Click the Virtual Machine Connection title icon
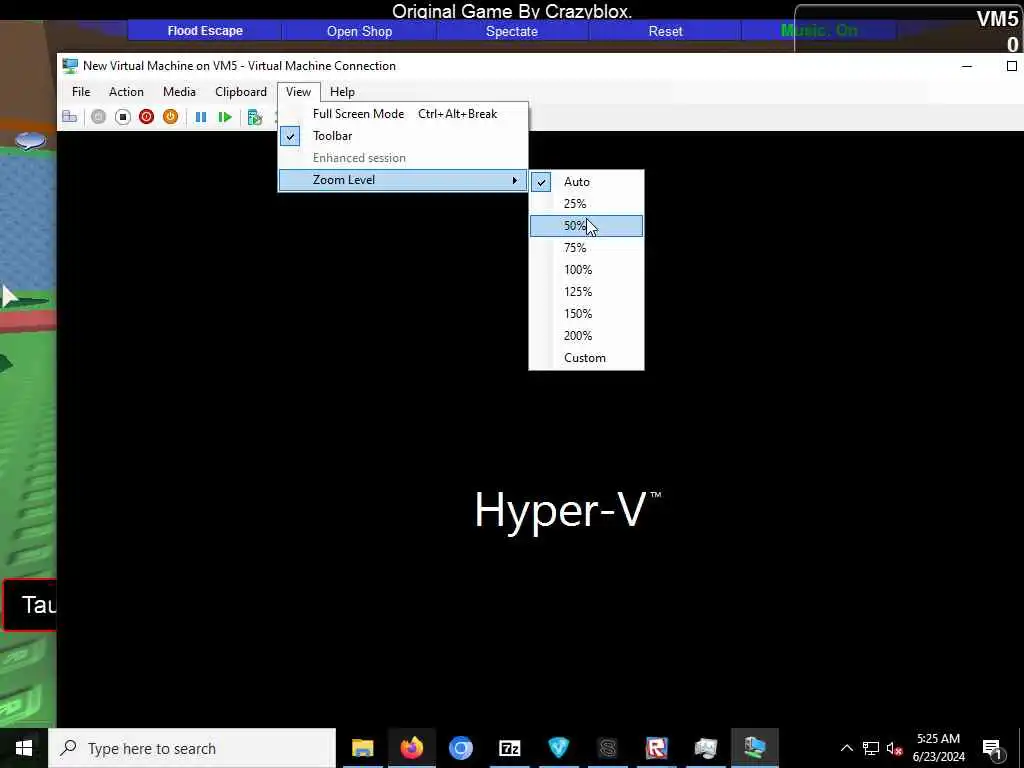1024x768 pixels. pyautogui.click(x=70, y=66)
